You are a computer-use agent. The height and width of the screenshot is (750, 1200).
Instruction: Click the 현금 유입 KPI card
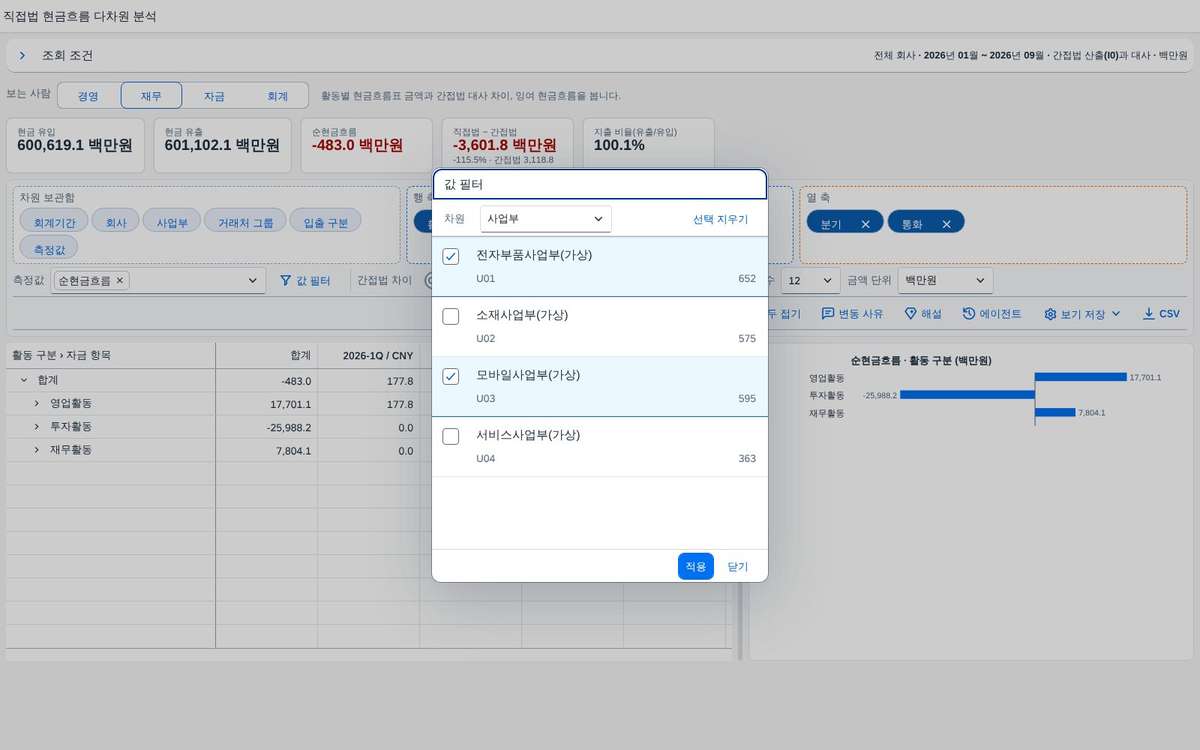click(x=76, y=144)
